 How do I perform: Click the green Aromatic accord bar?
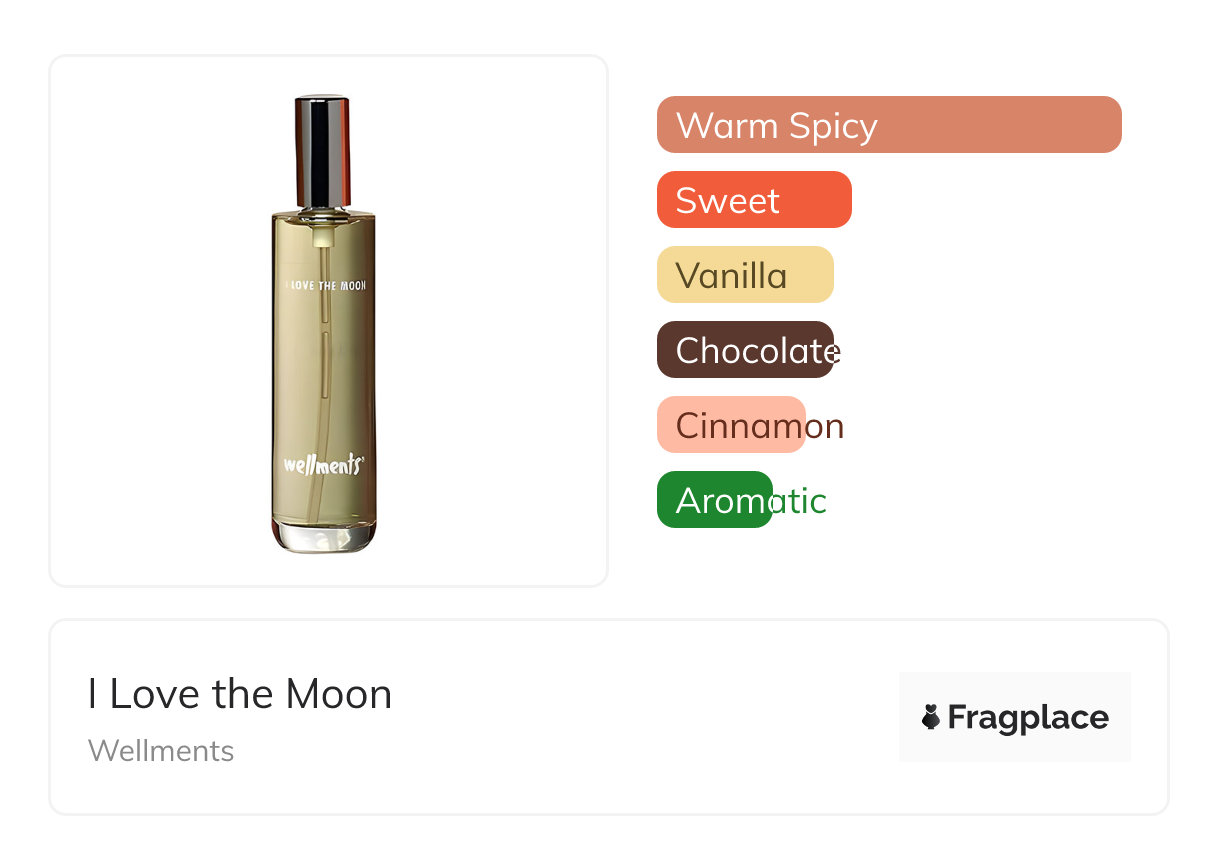[x=714, y=500]
